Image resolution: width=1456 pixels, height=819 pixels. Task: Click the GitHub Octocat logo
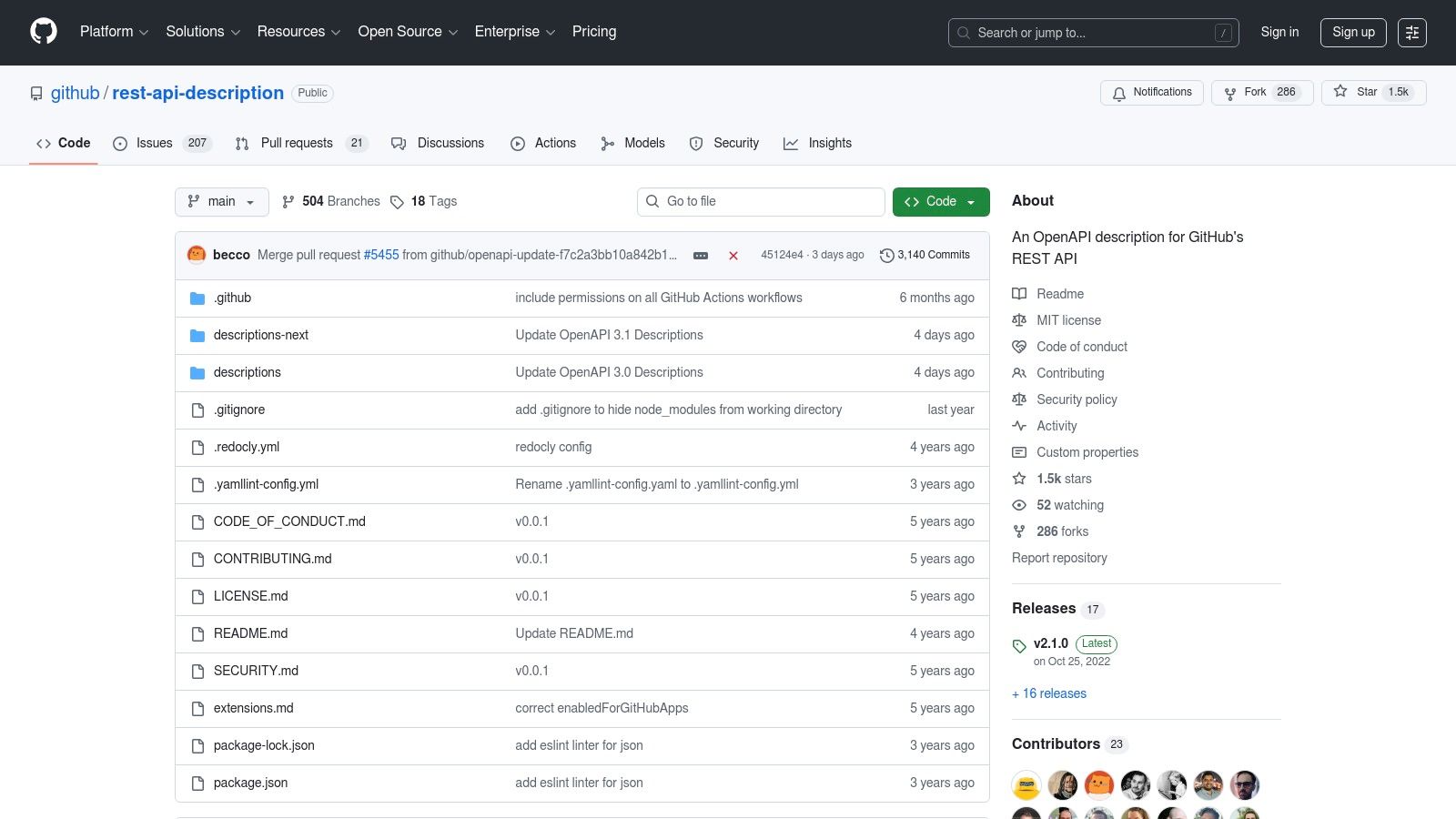[x=44, y=32]
